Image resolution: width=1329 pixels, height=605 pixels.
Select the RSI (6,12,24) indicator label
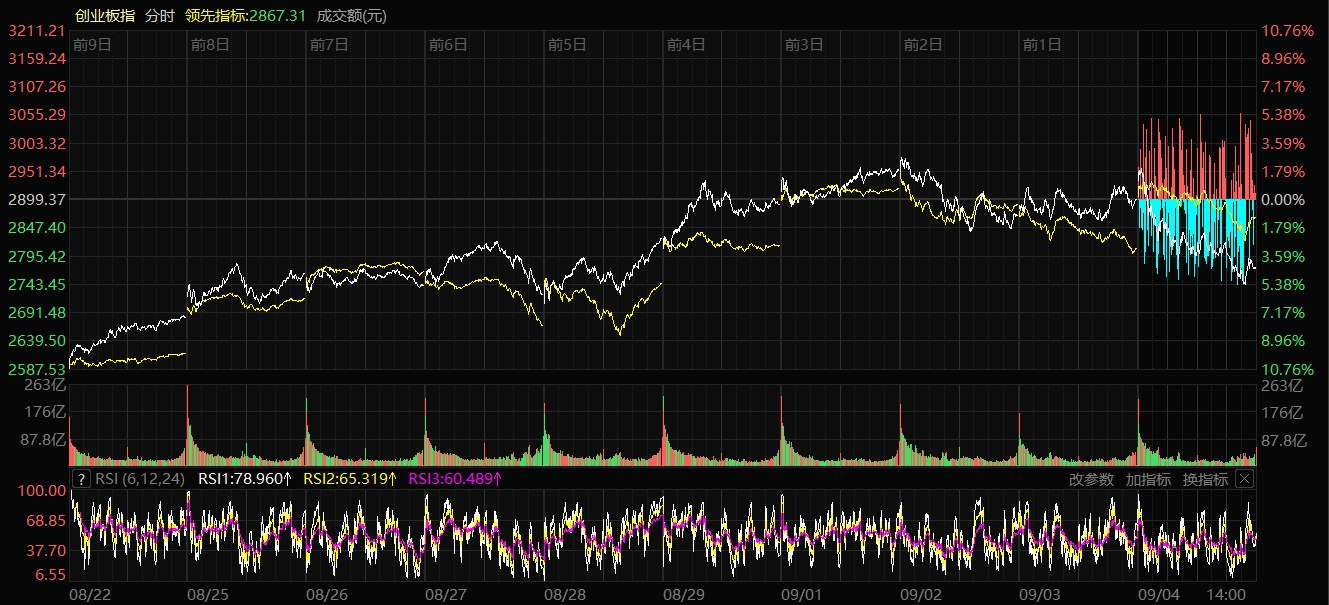pos(140,479)
